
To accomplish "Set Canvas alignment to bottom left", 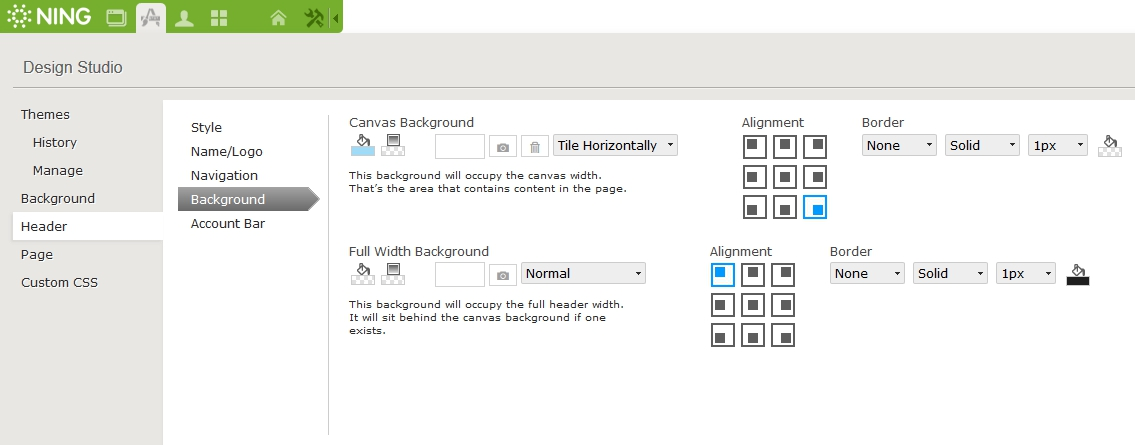I will 754,207.
